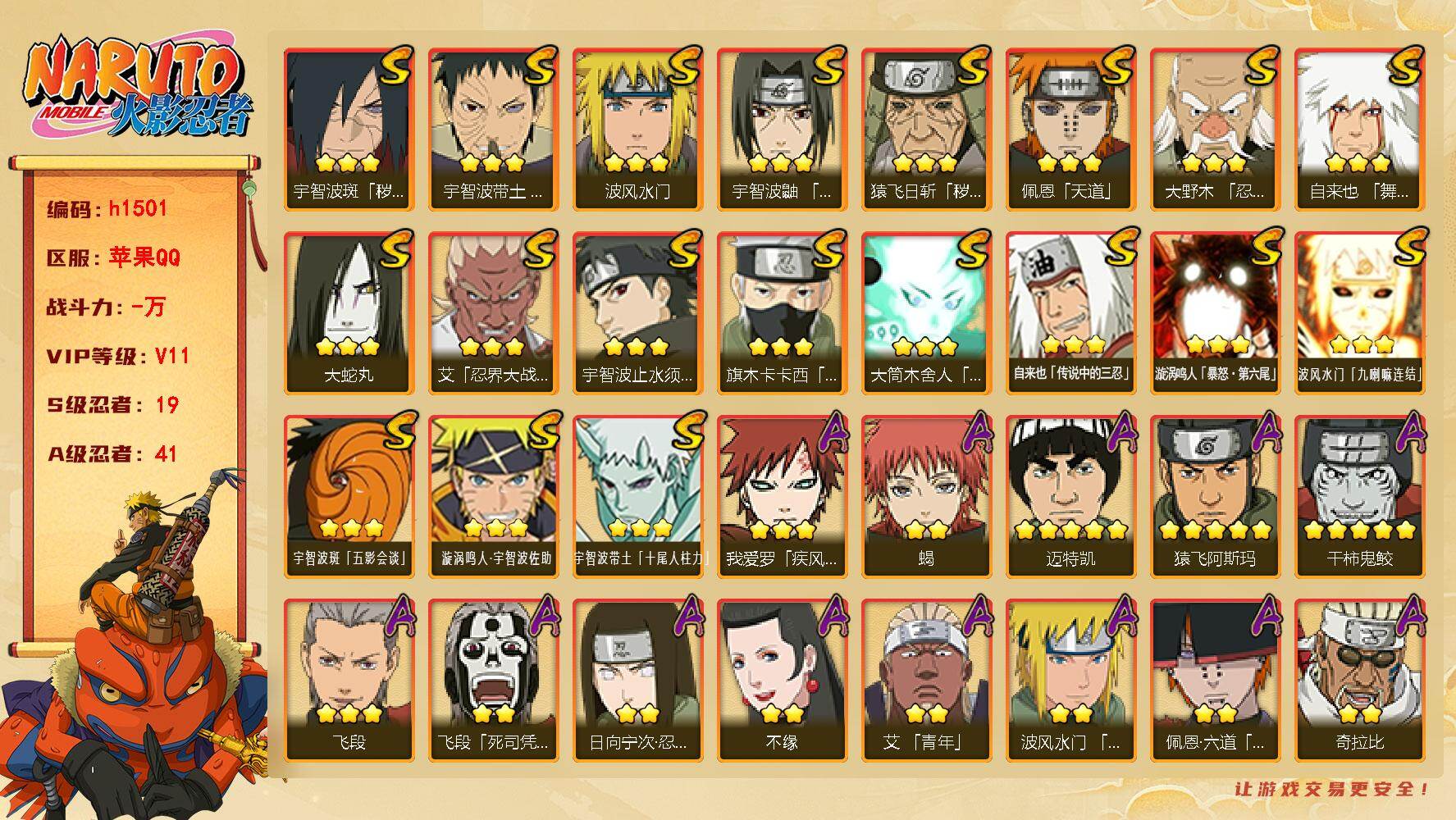Select the 波风水门 S-rank ninja card
This screenshot has width=1456, height=820.
[x=637, y=130]
